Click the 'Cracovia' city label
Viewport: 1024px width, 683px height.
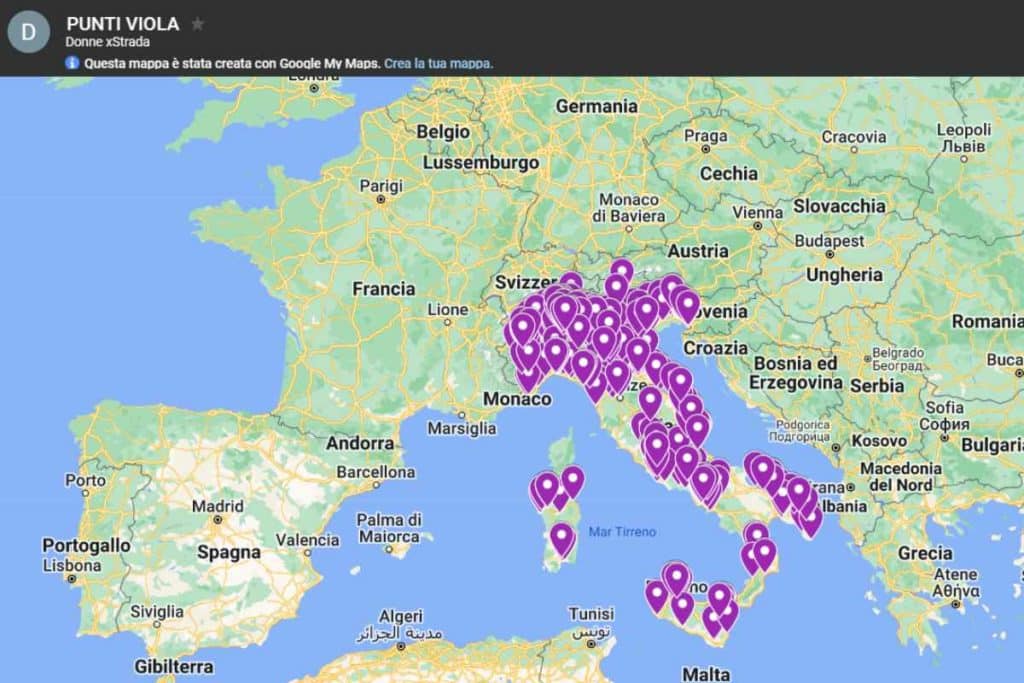pos(854,137)
